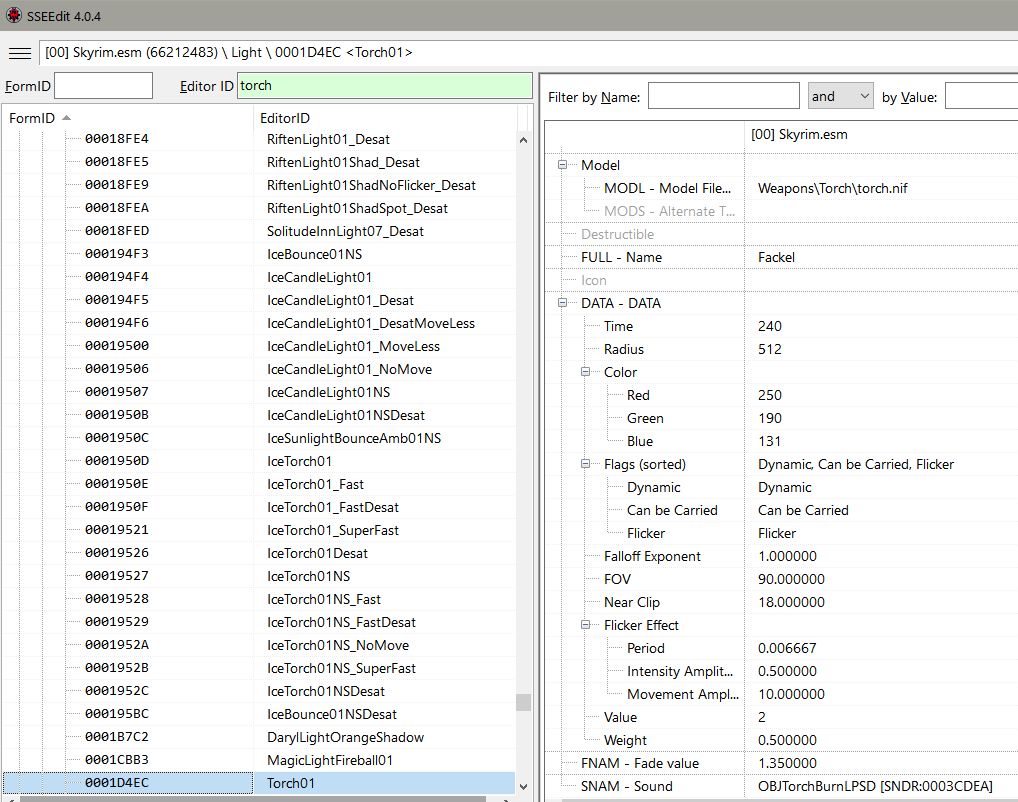Collapse the Model node
The width and height of the screenshot is (1018, 802).
tap(563, 165)
